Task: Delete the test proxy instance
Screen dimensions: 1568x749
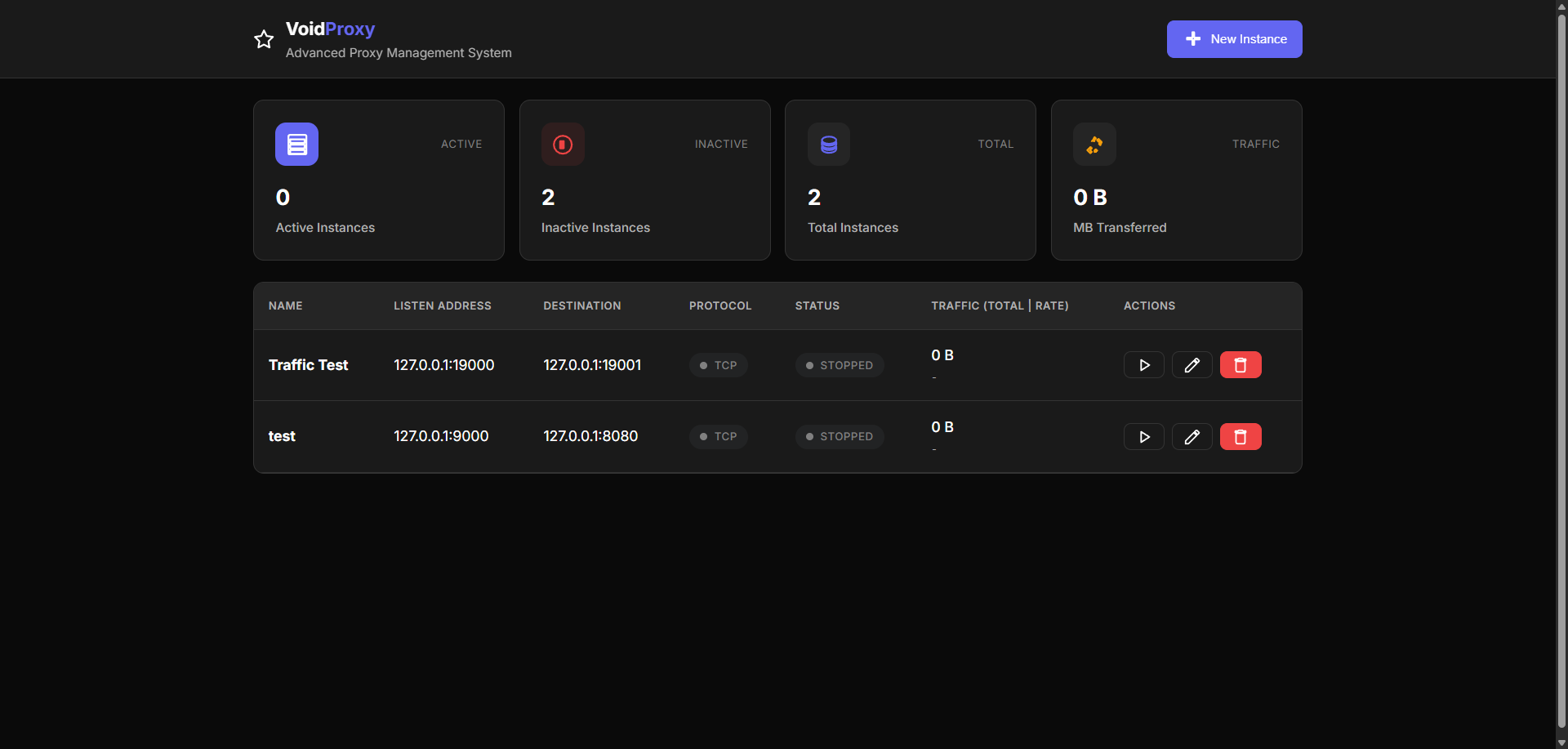Action: [1240, 436]
